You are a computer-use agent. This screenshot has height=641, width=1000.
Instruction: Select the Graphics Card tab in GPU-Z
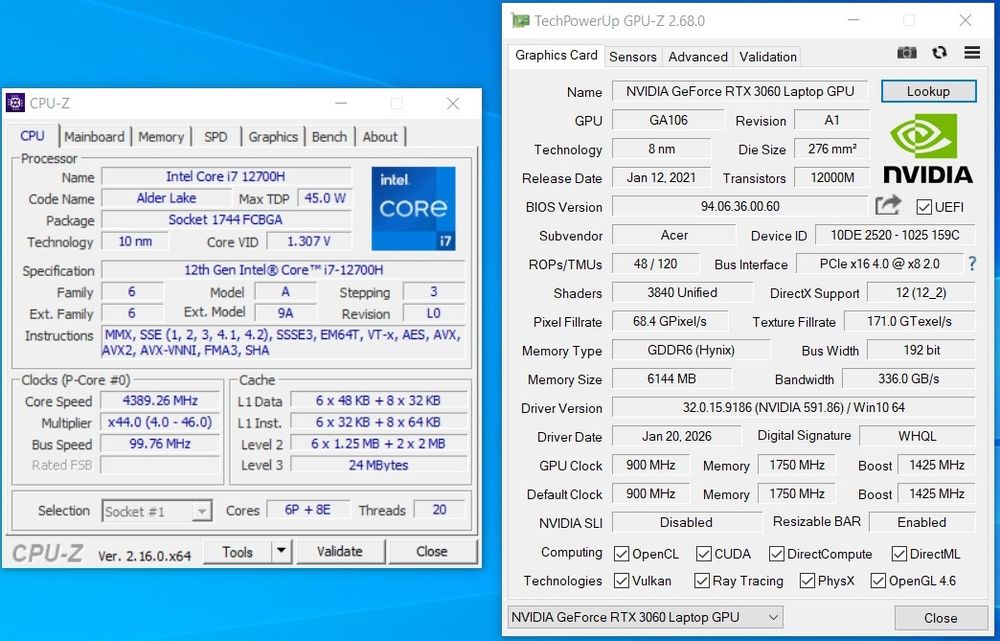(x=556, y=55)
